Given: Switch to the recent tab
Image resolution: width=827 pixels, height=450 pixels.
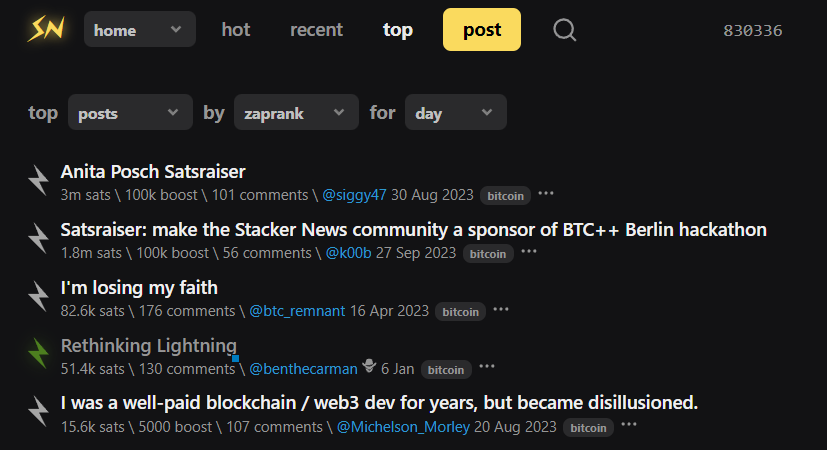Looking at the screenshot, I should (x=316, y=30).
